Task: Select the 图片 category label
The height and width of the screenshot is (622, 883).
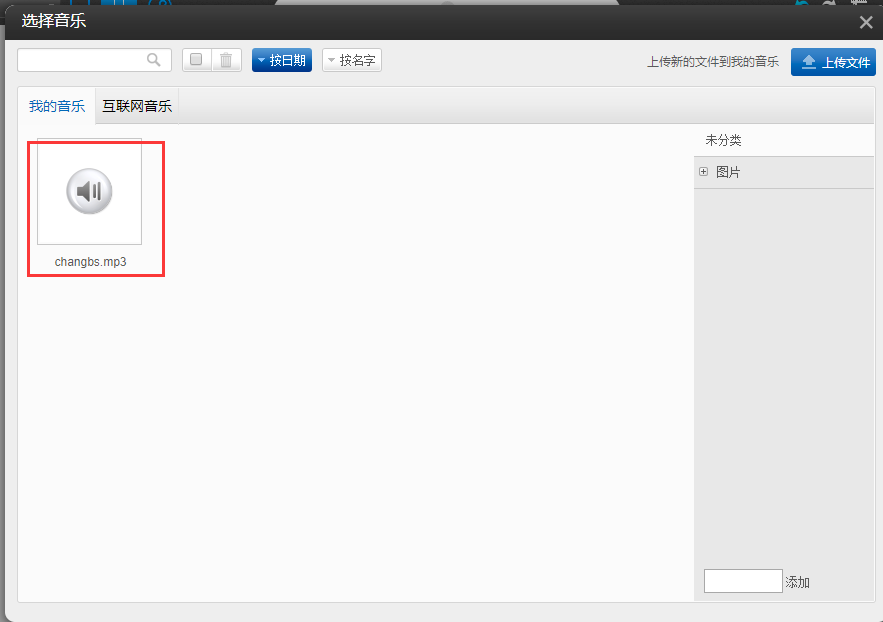Action: point(729,172)
